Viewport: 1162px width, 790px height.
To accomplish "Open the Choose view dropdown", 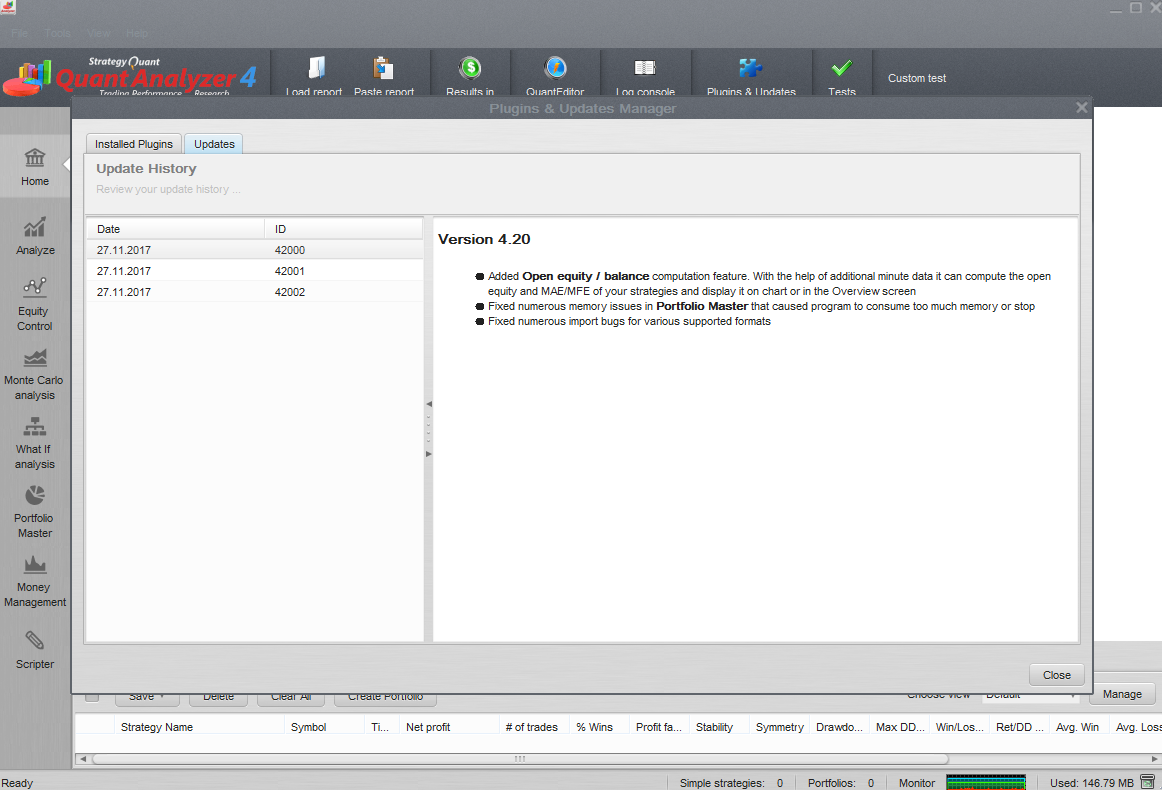I will tap(1030, 695).
